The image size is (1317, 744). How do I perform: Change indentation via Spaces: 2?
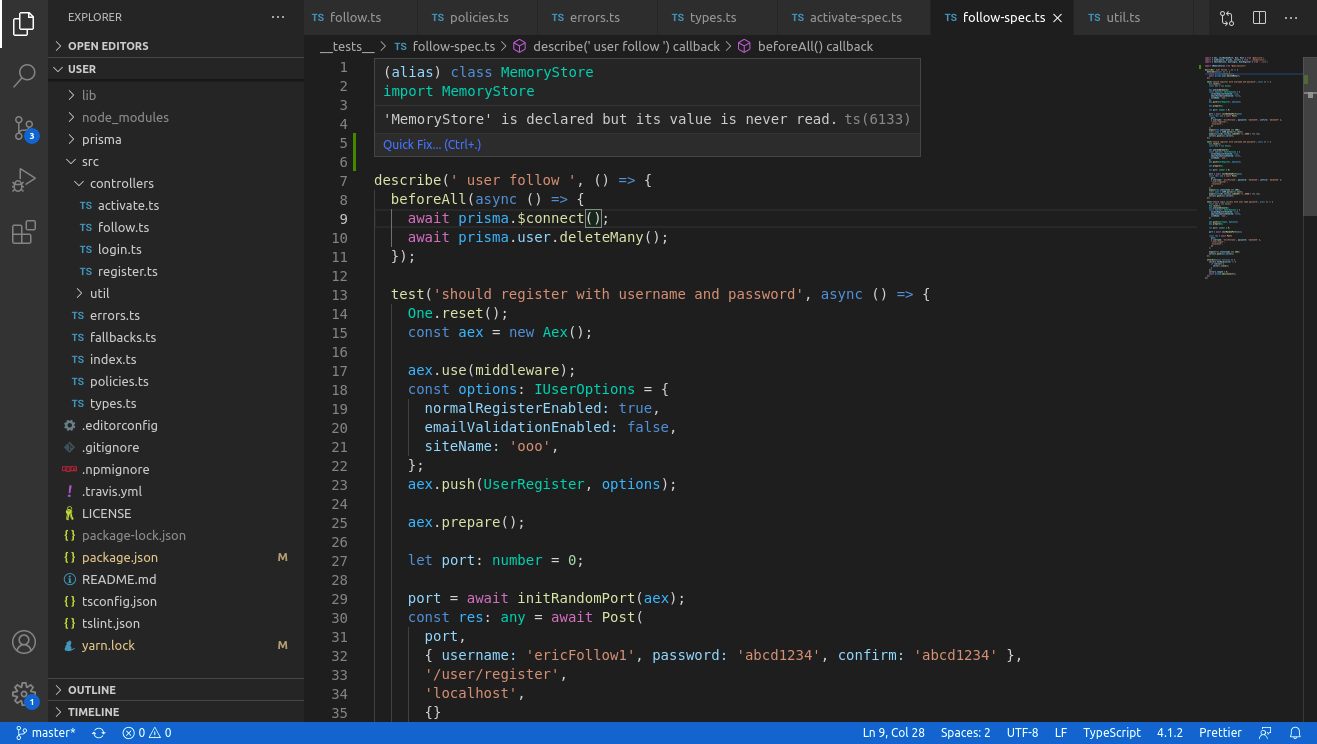pos(965,733)
